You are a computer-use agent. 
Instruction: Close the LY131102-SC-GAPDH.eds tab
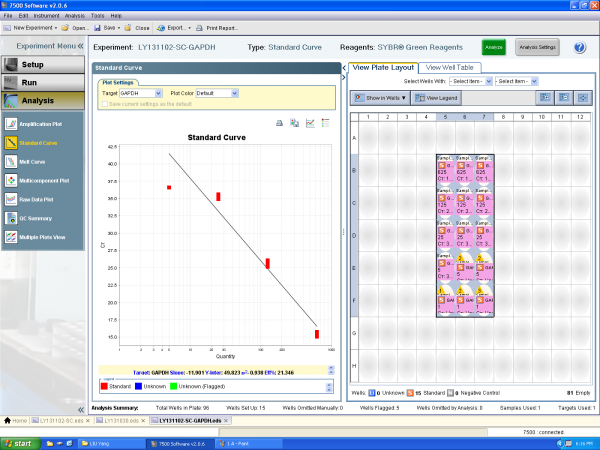tap(226, 421)
